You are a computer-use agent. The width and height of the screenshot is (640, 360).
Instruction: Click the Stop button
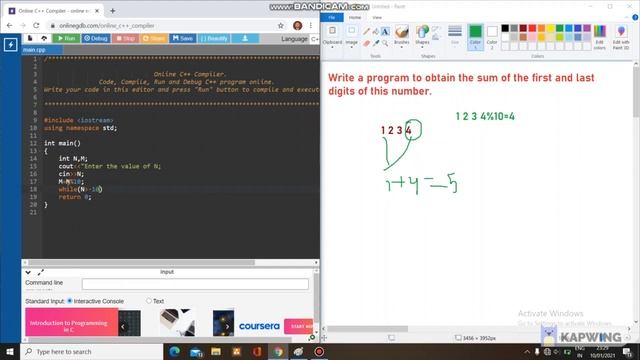tap(125, 38)
